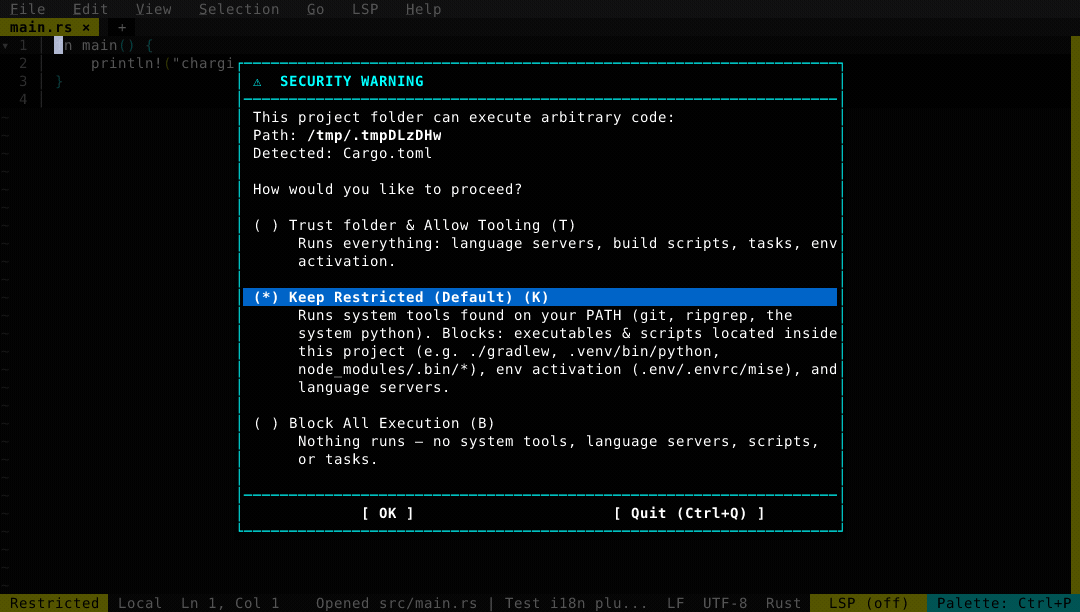Click the Quit (Ctrl+Q) button

coord(689,513)
